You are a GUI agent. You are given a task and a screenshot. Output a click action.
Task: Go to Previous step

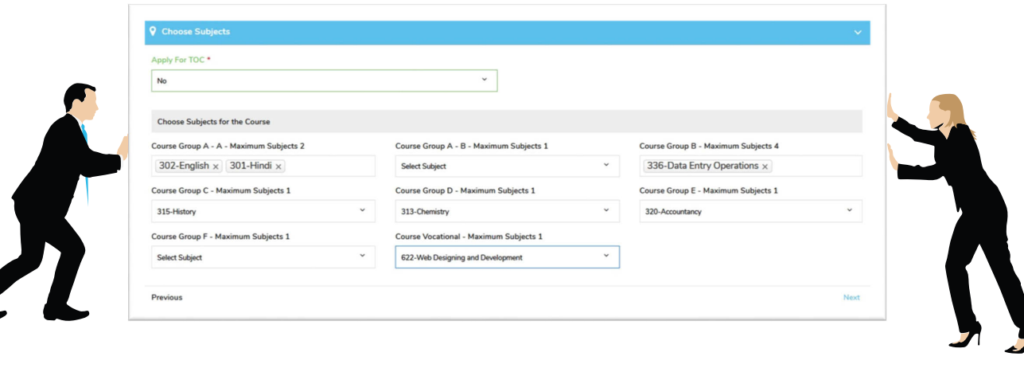pyautogui.click(x=167, y=298)
